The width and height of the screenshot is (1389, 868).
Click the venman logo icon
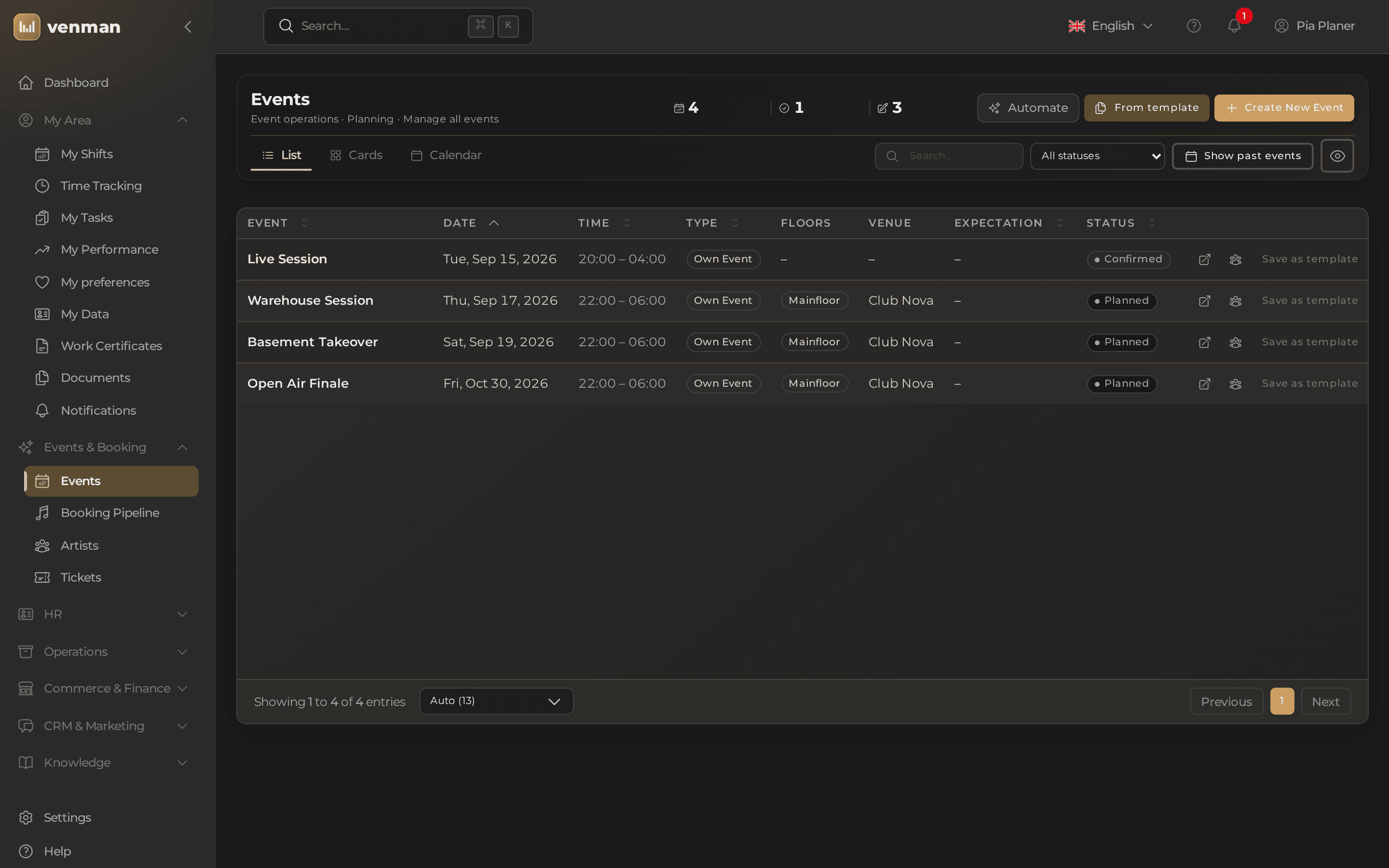27,27
